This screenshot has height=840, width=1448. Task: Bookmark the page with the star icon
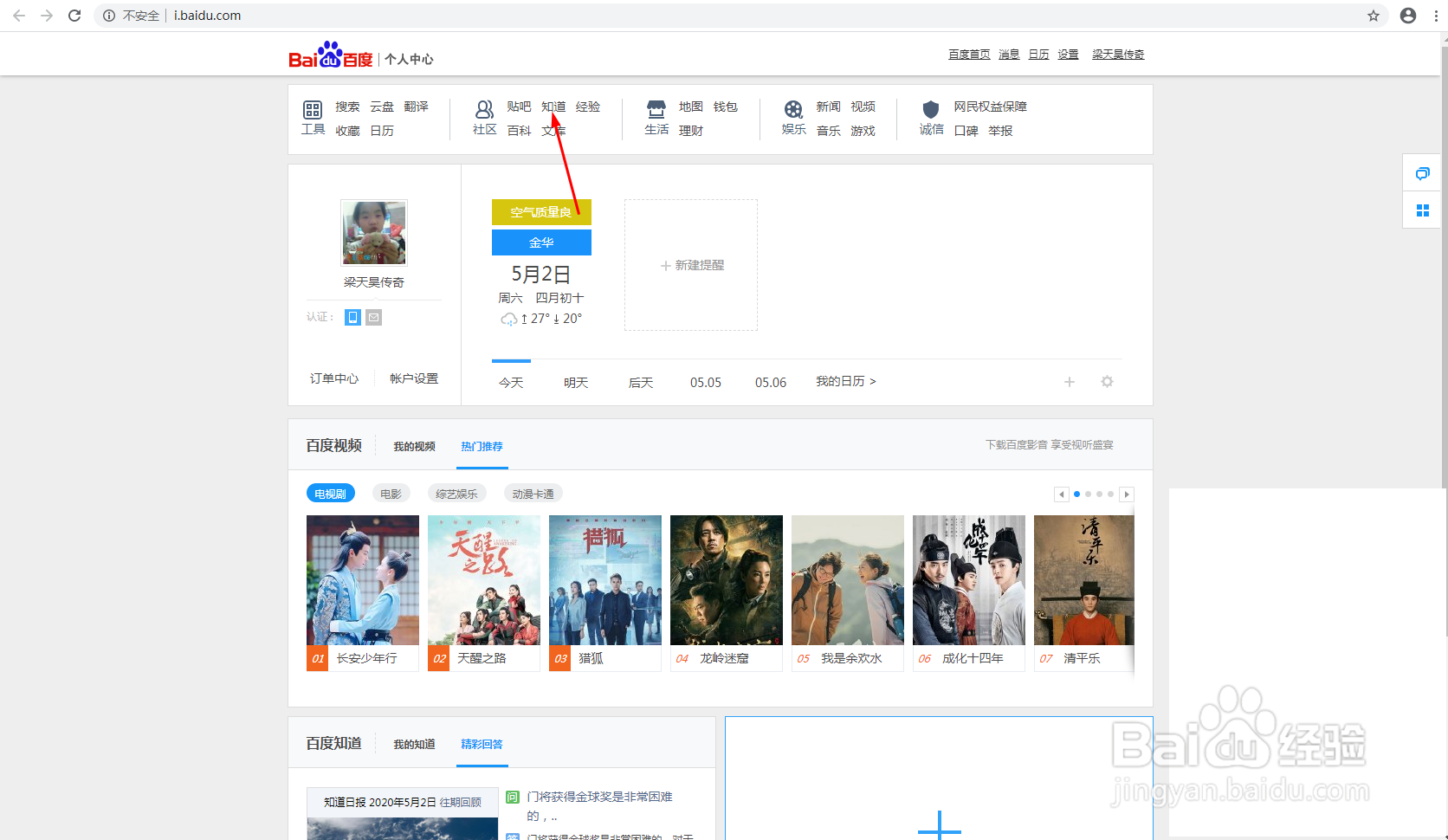[x=1373, y=15]
